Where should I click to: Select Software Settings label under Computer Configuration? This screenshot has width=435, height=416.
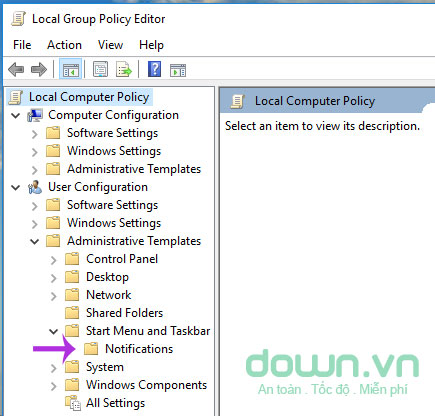click(x=112, y=133)
